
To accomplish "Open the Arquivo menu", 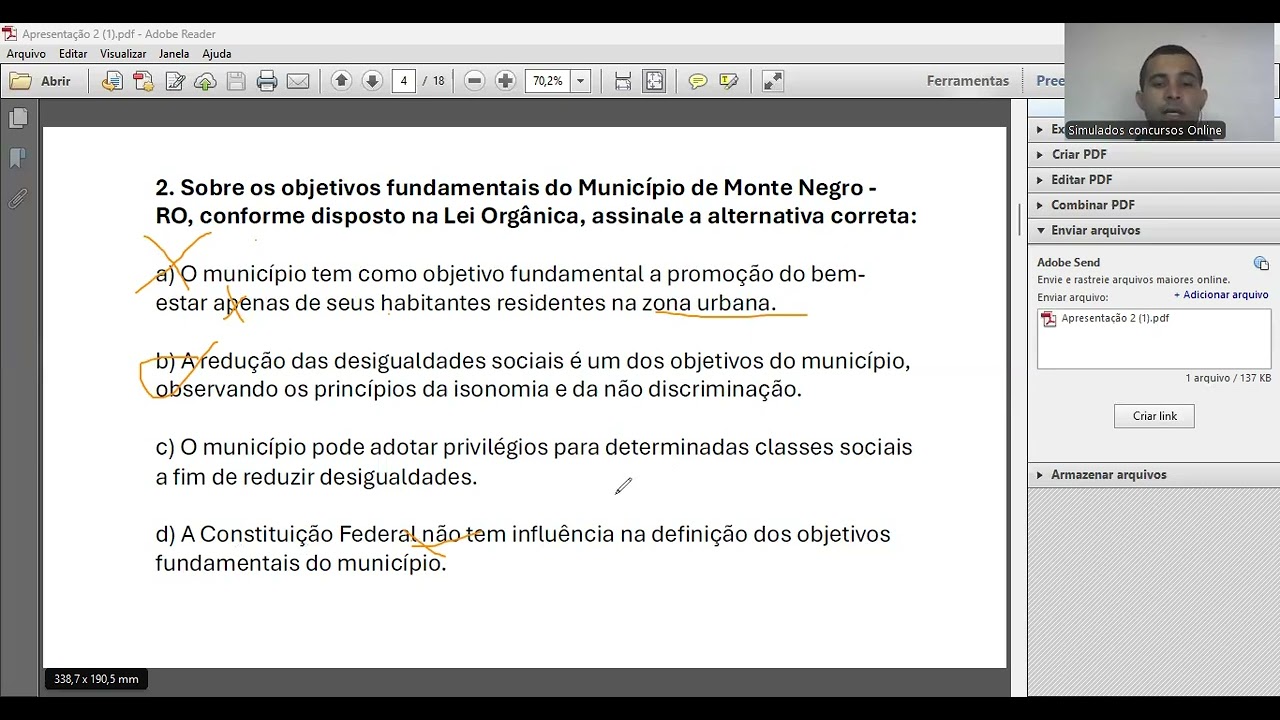I will [x=26, y=54].
